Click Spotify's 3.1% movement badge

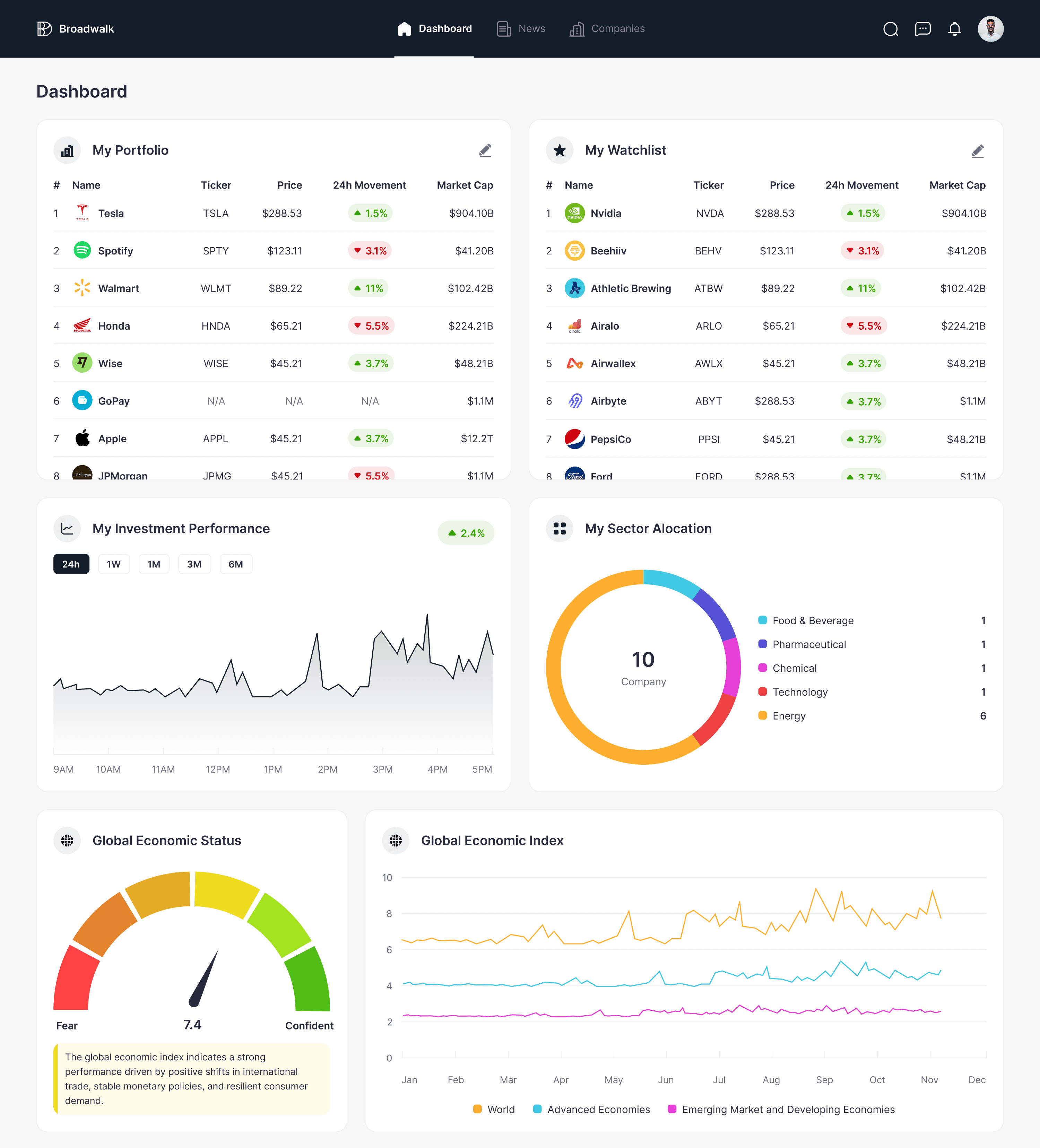370,251
